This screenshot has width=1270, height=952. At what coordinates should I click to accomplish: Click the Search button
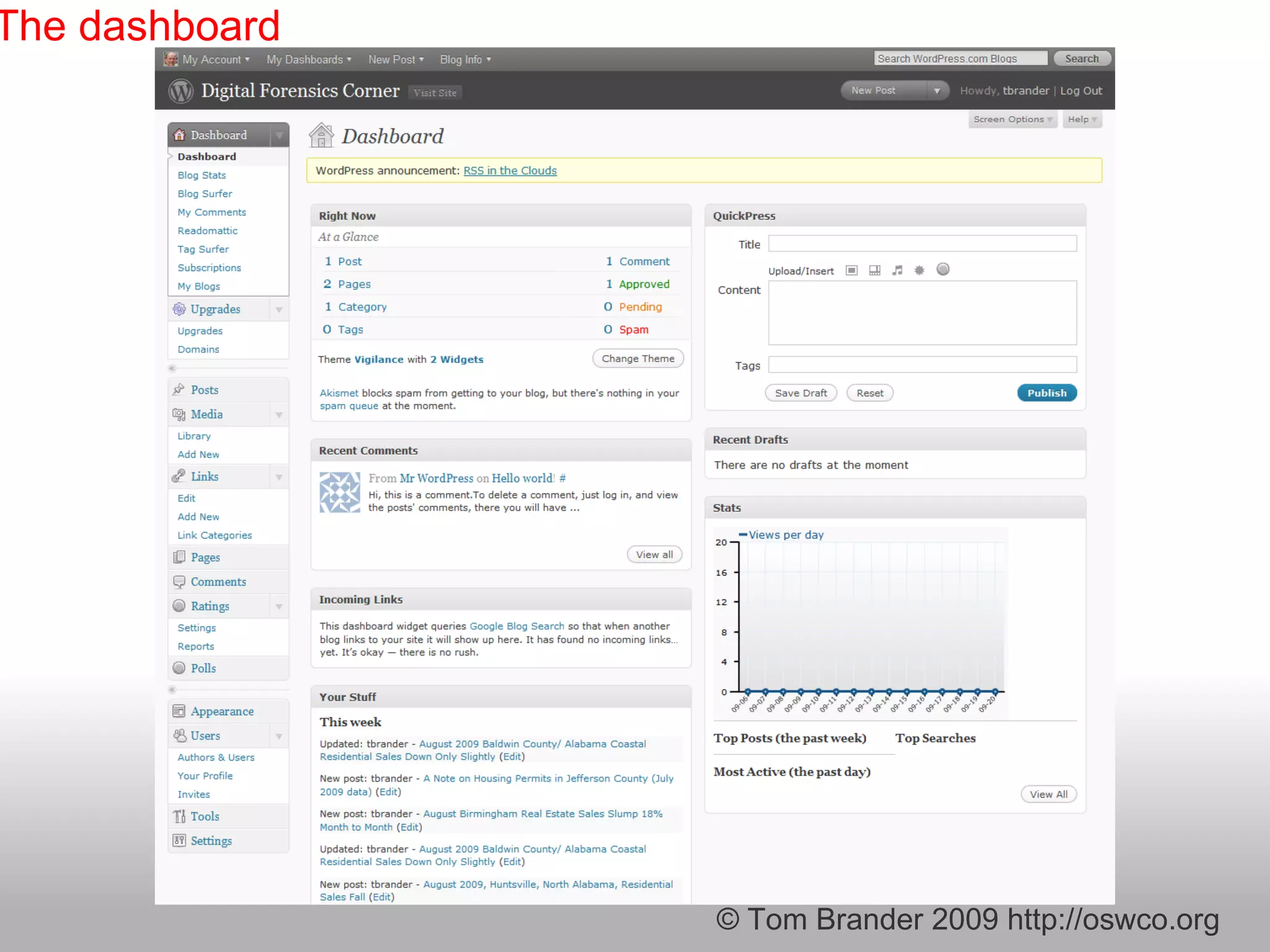click(x=1082, y=59)
